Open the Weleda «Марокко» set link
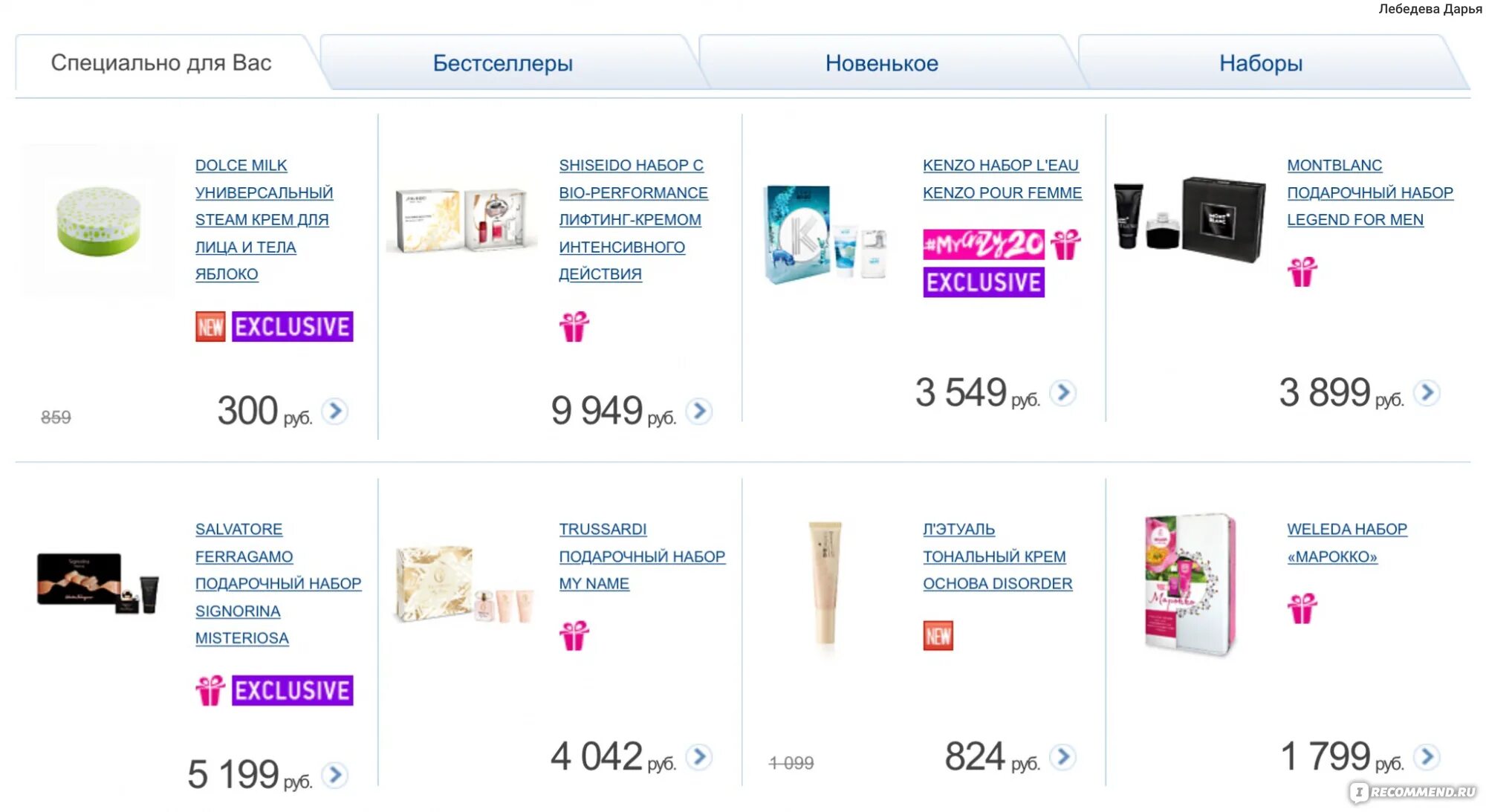The width and height of the screenshot is (1486, 812). pos(1347,543)
